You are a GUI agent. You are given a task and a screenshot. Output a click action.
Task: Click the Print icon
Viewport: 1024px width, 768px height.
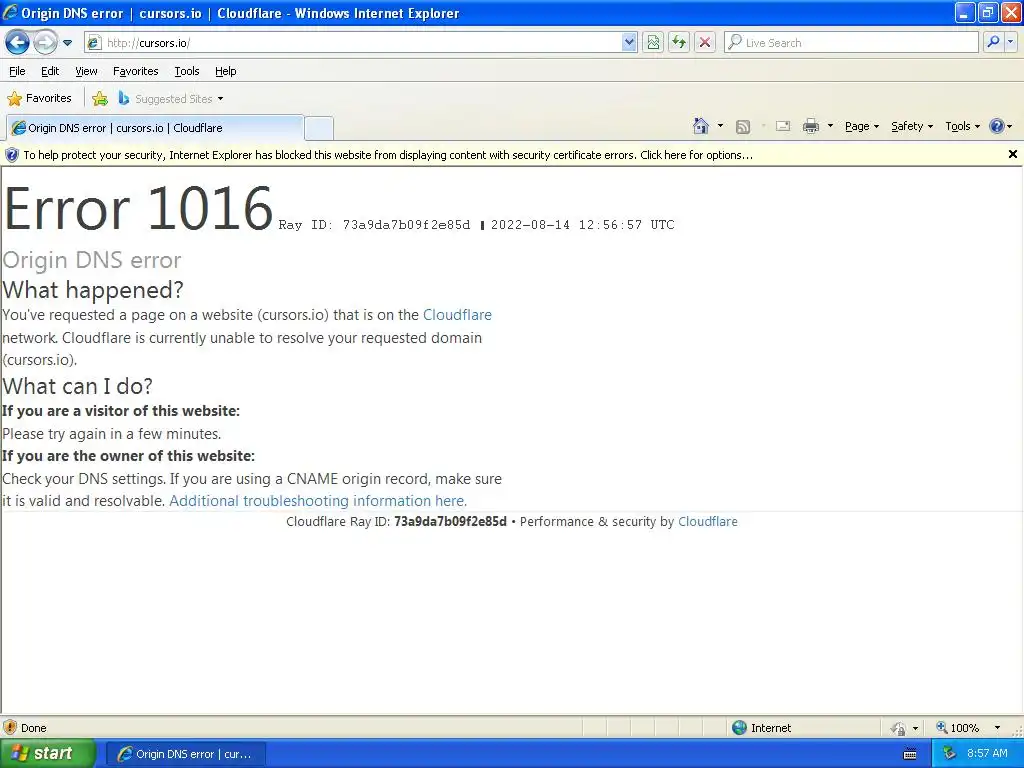pos(810,126)
